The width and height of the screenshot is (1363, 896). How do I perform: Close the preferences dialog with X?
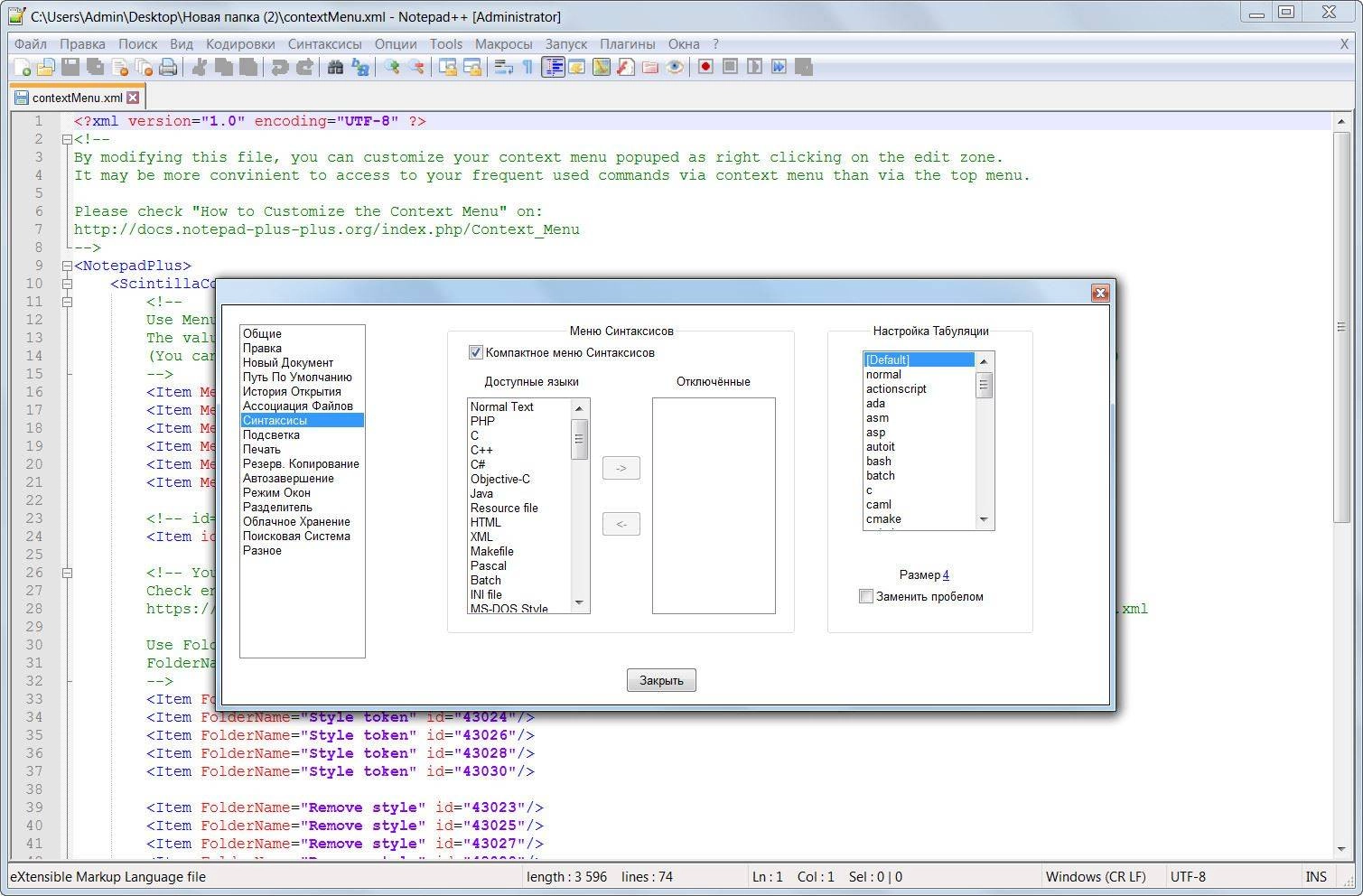[1100, 293]
